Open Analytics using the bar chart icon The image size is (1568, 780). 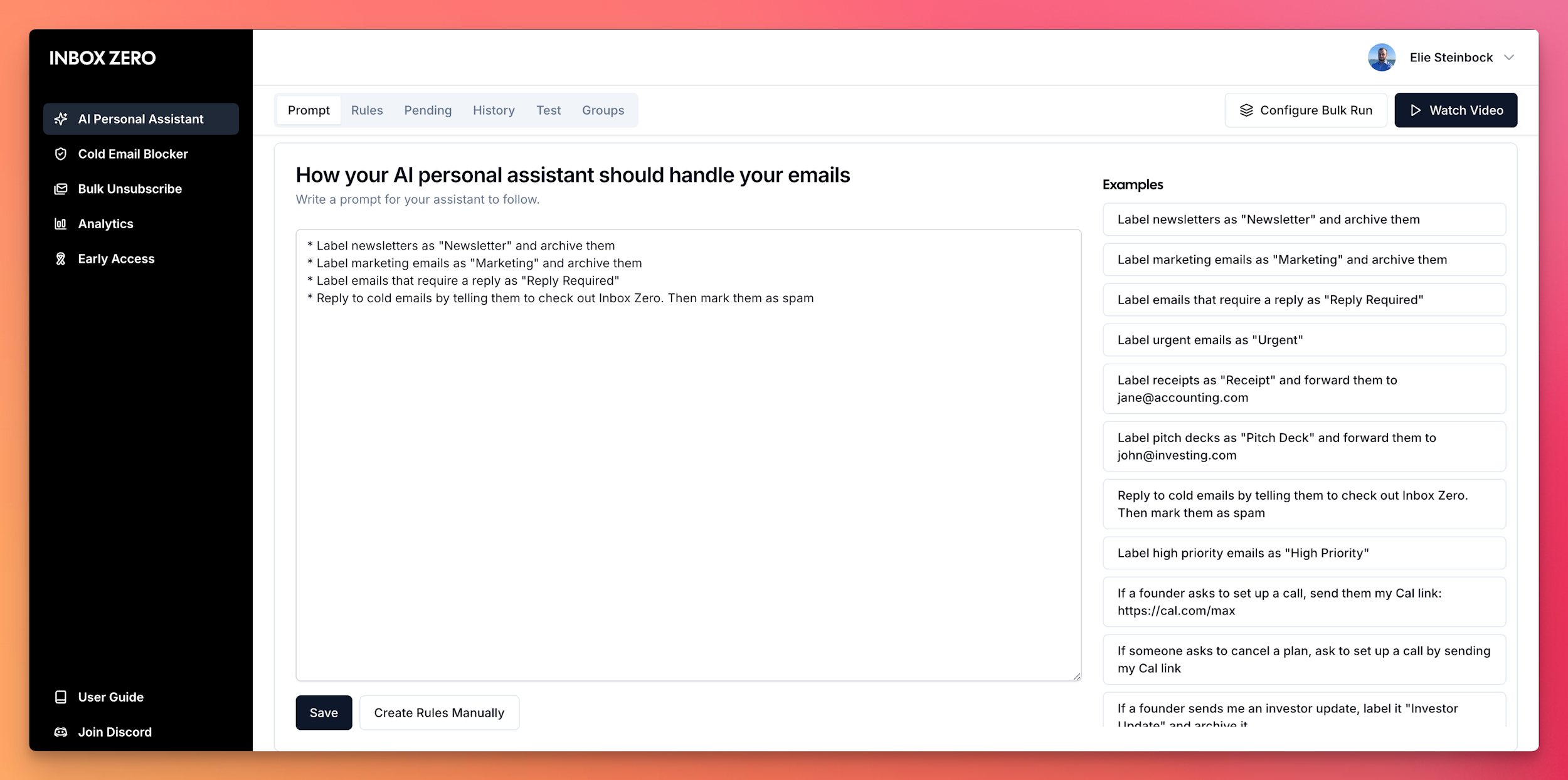point(61,223)
